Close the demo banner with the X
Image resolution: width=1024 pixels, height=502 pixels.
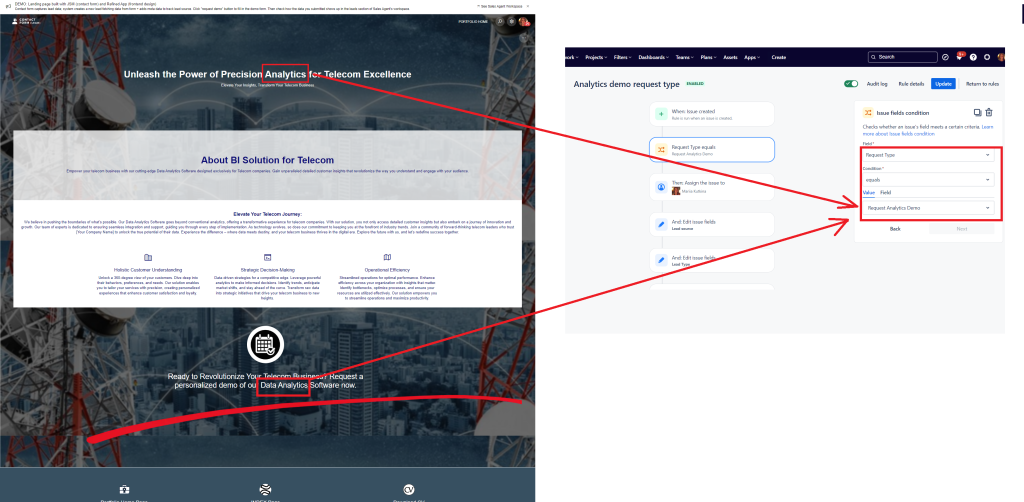click(528, 6)
